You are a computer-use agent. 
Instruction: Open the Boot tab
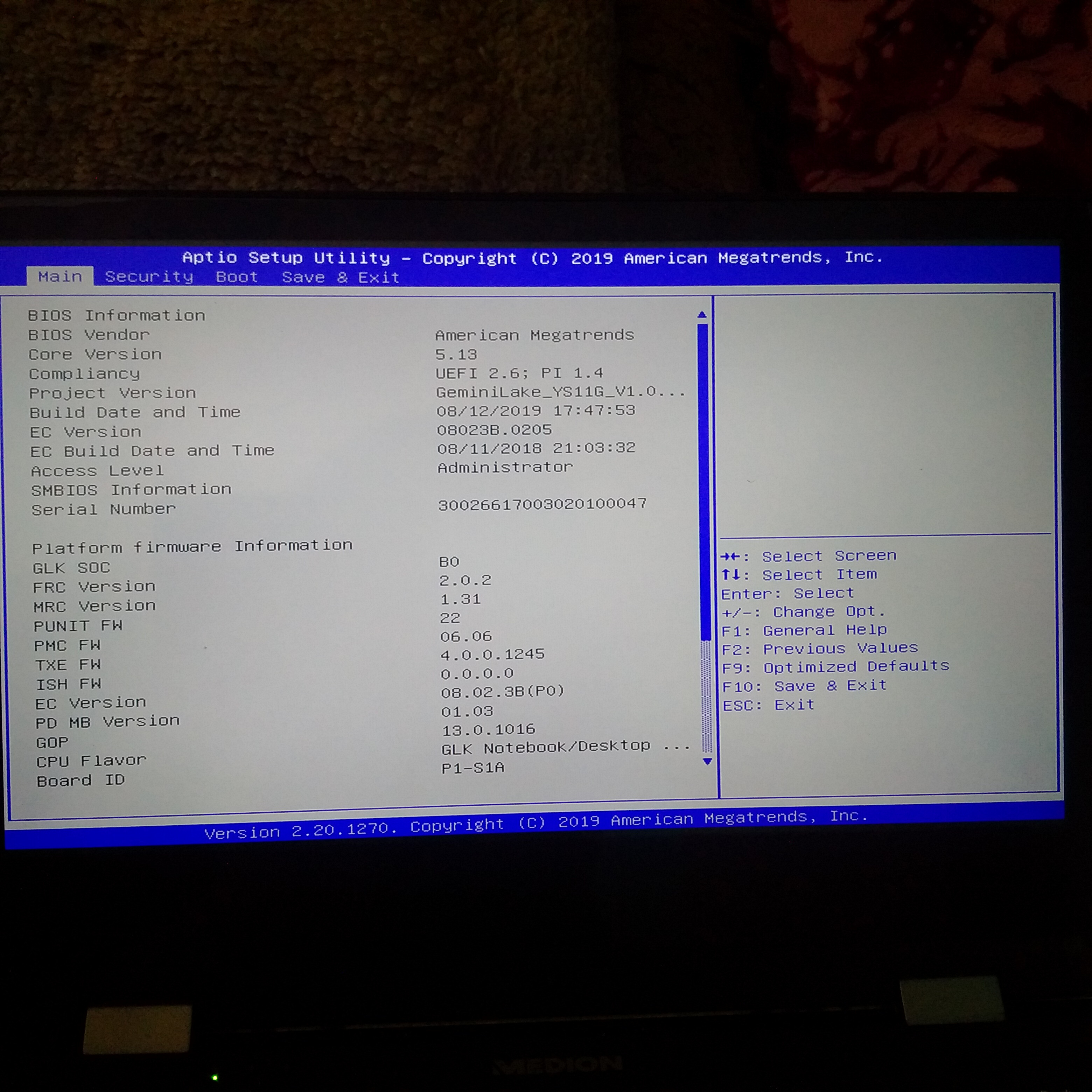[237, 277]
